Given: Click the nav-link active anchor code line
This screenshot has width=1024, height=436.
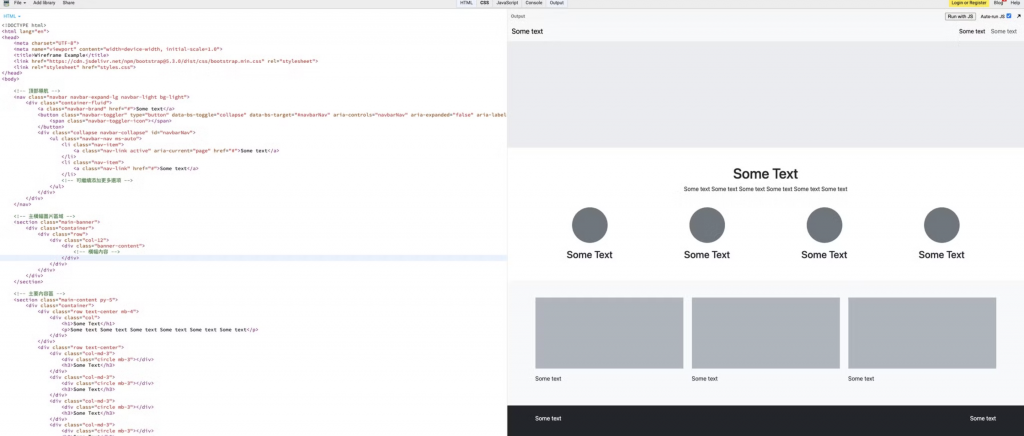Looking at the screenshot, I should point(176,150).
